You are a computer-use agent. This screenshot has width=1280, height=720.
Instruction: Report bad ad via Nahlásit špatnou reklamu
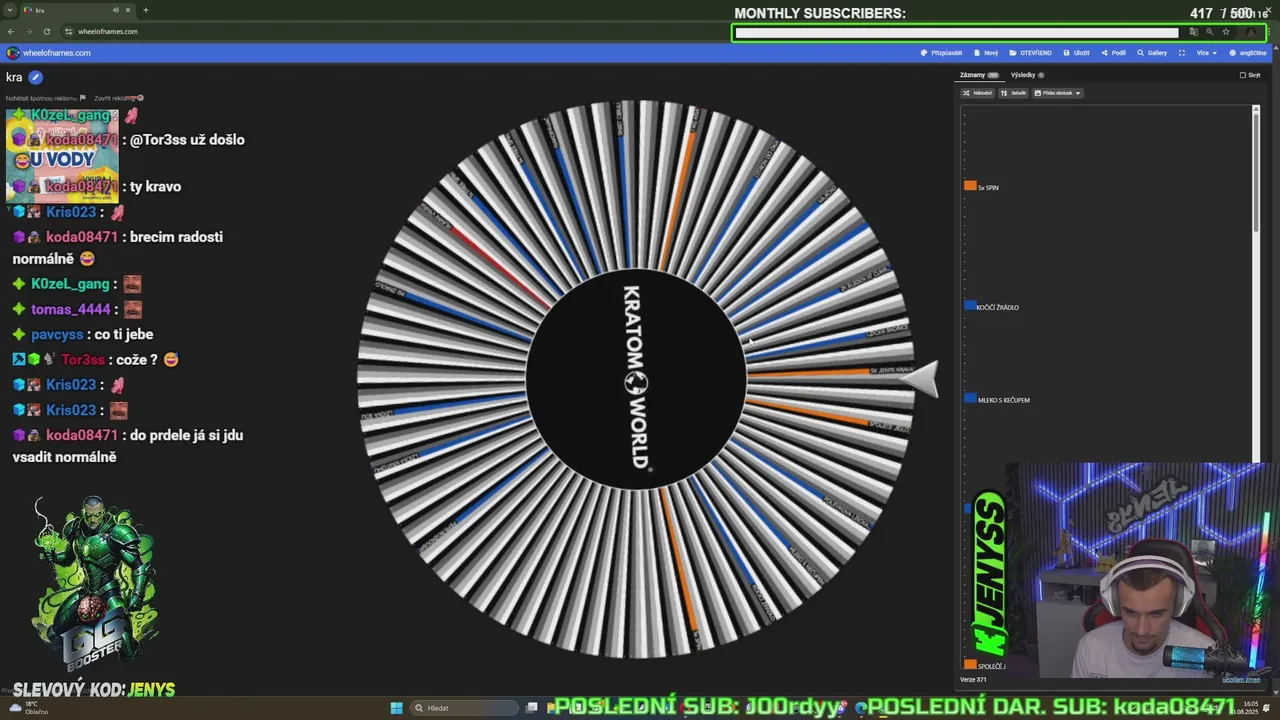click(46, 98)
